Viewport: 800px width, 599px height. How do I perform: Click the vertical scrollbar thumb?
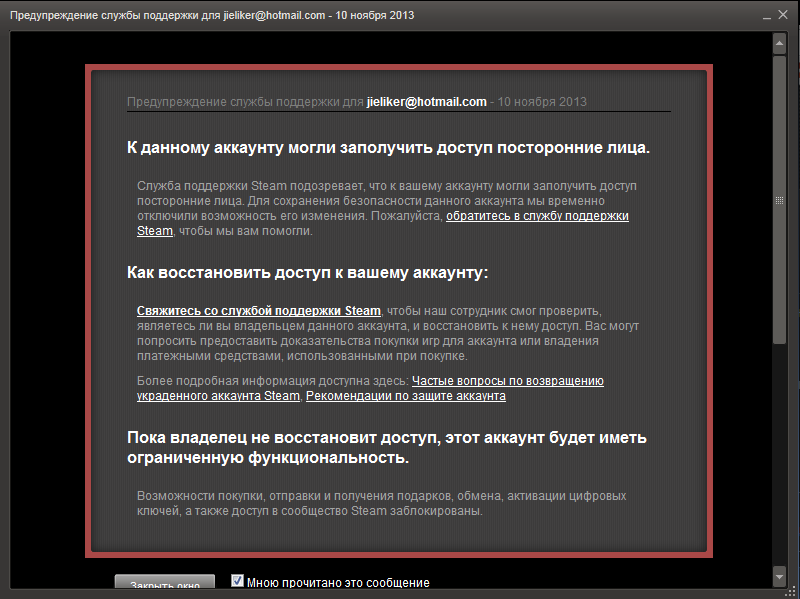pyautogui.click(x=779, y=200)
